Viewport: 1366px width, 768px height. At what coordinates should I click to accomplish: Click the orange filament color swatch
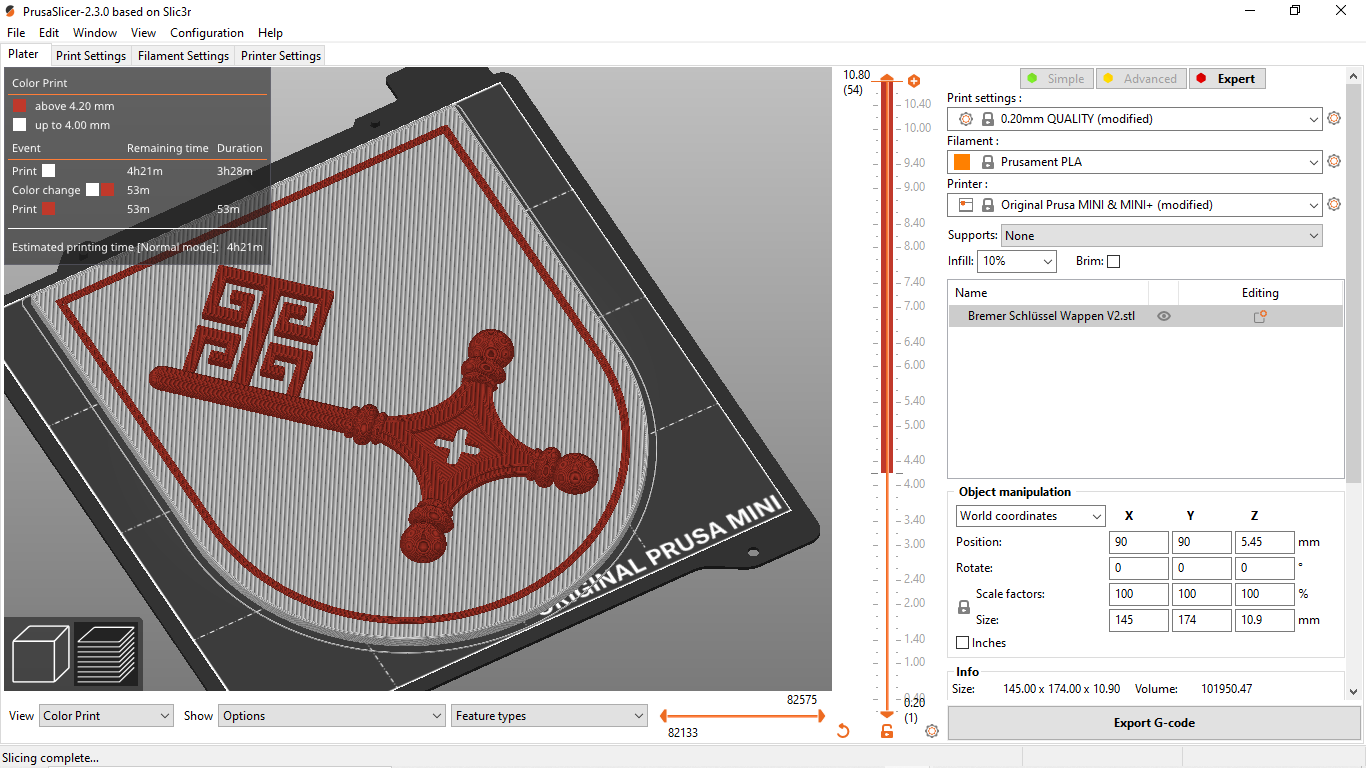(960, 161)
